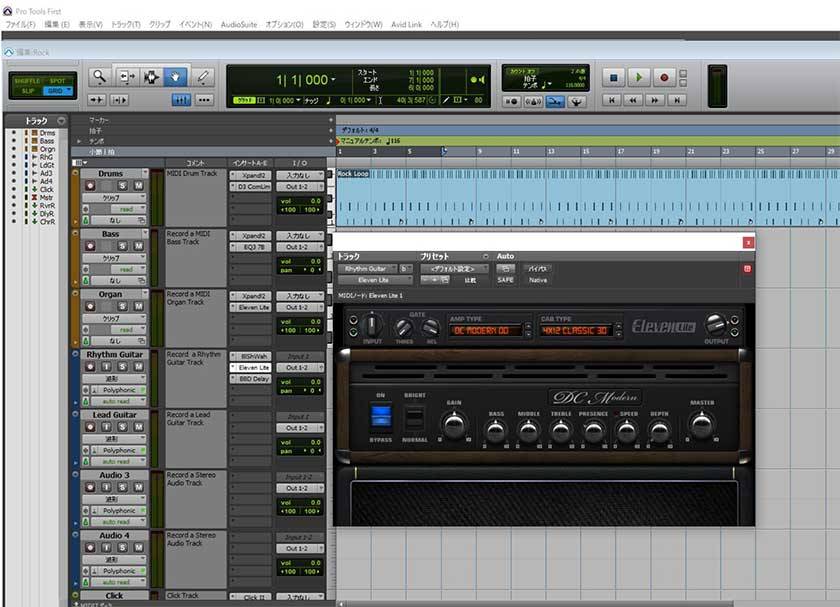Open the Window menu (ウィンドウ)
Image resolution: width=840 pixels, height=607 pixels.
[x=363, y=25]
